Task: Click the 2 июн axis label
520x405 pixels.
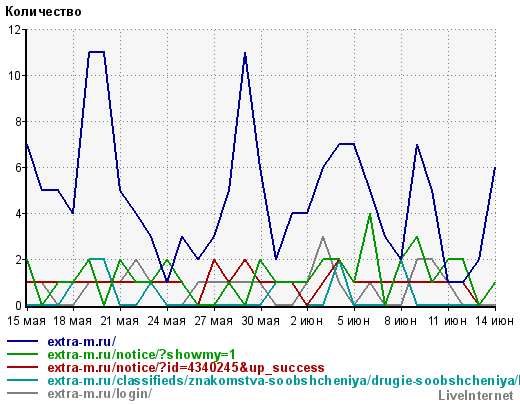Action: pyautogui.click(x=307, y=321)
